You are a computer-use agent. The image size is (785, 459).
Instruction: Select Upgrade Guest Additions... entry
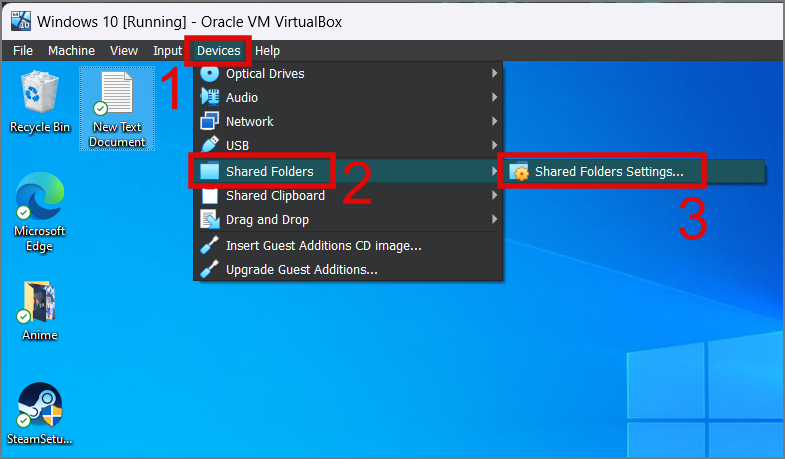click(x=348, y=269)
